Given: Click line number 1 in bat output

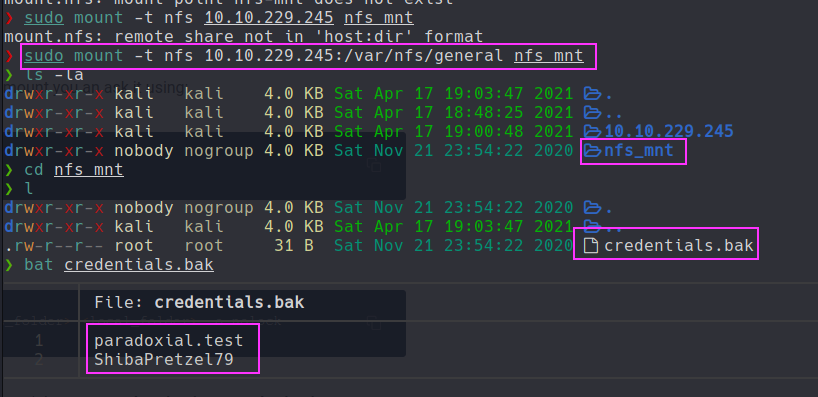Looking at the screenshot, I should tap(39, 341).
